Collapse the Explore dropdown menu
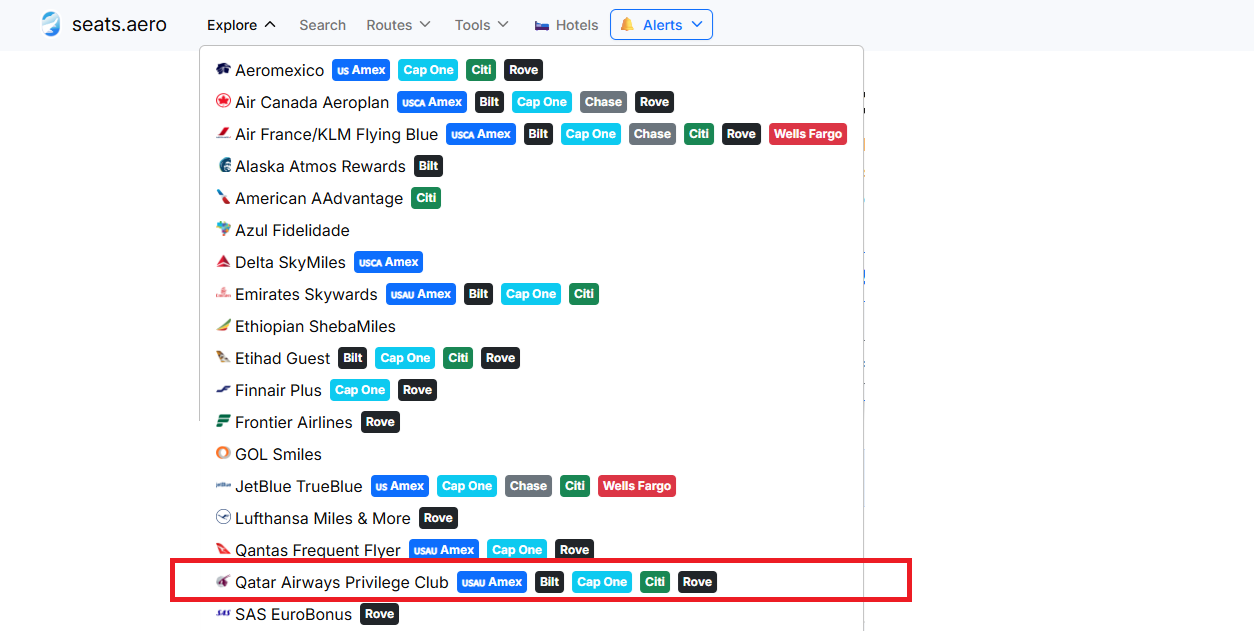The image size is (1254, 636). pos(241,25)
